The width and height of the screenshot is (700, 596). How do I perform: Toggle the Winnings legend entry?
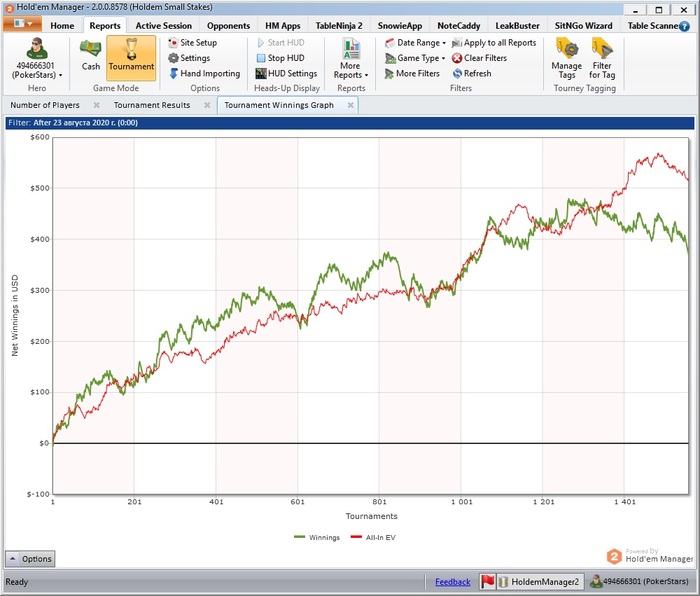pyautogui.click(x=317, y=537)
